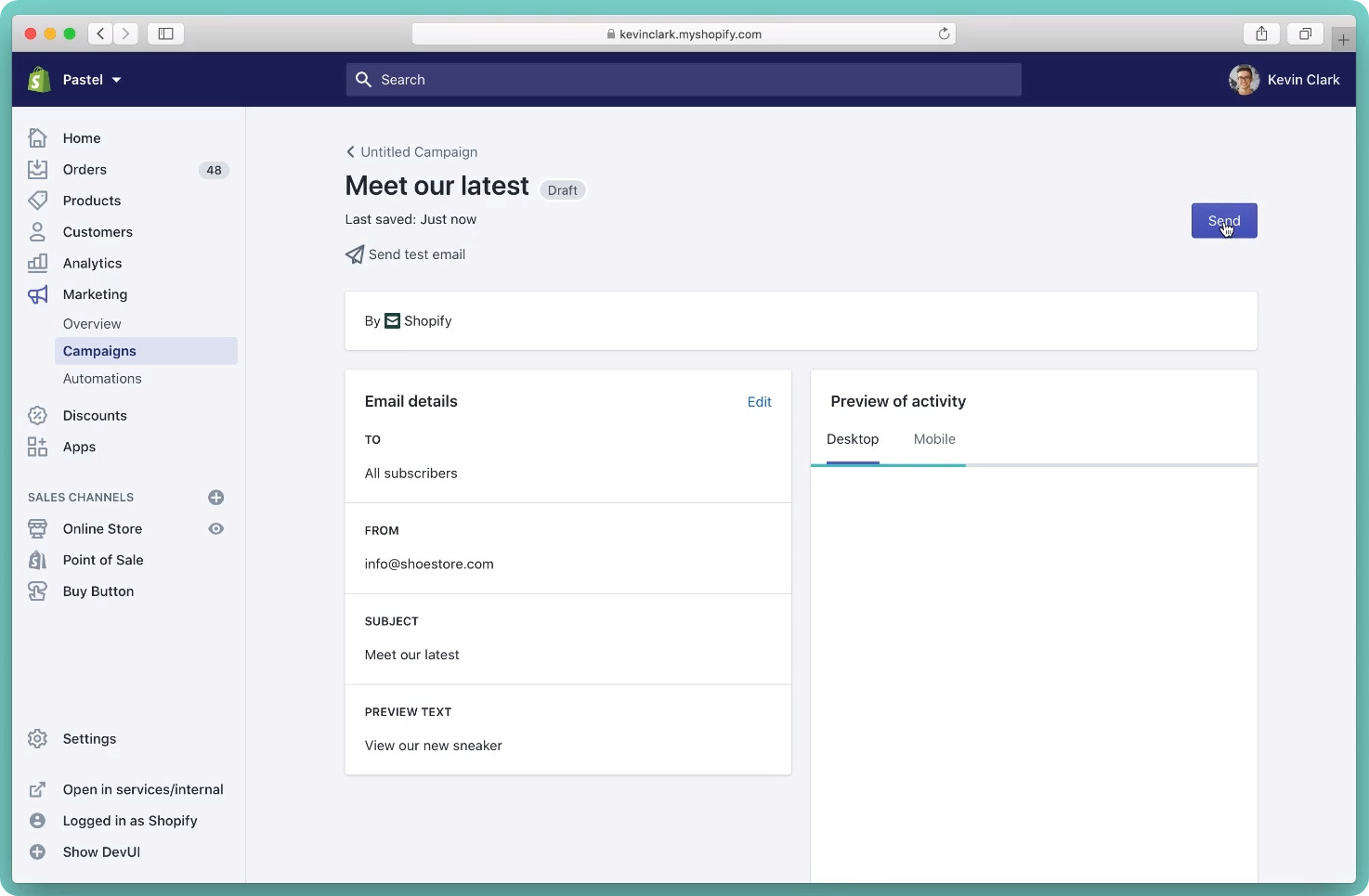Edit the email details
The image size is (1369, 896).
tap(760, 402)
